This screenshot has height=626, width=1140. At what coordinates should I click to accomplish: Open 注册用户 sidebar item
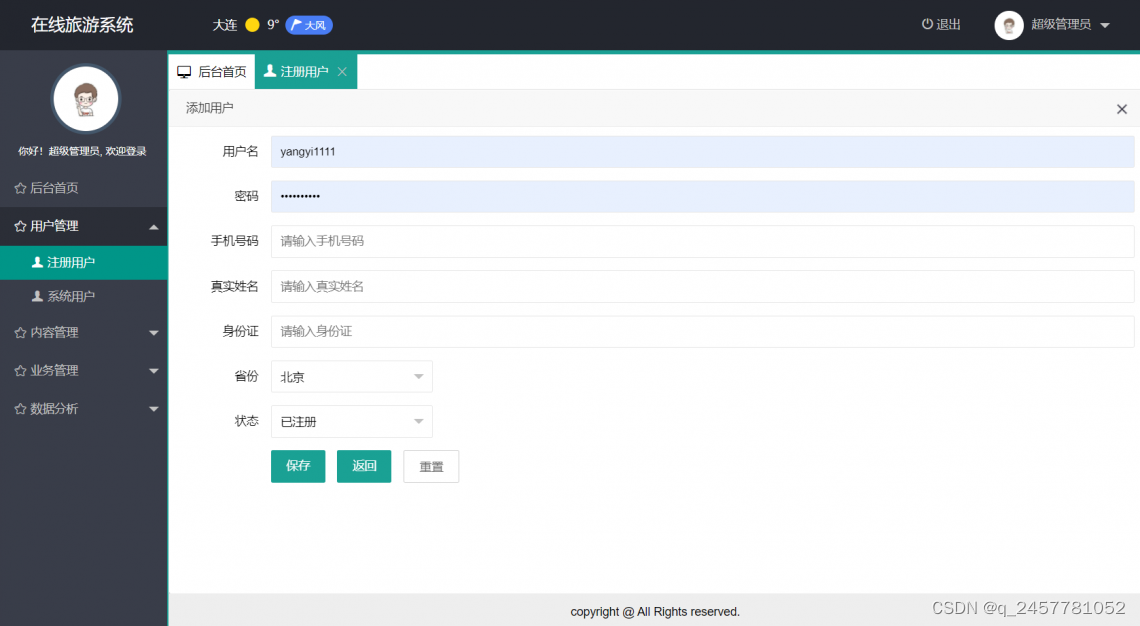[84, 262]
